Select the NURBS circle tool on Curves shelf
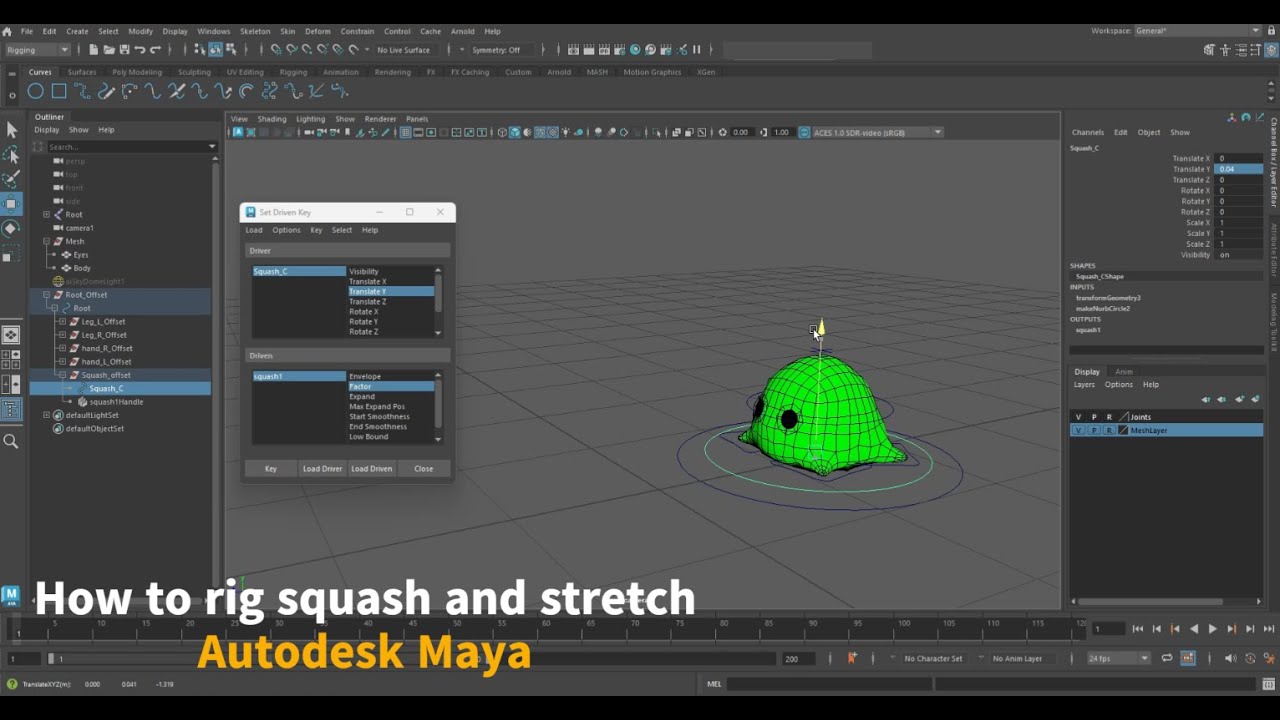 (x=35, y=91)
